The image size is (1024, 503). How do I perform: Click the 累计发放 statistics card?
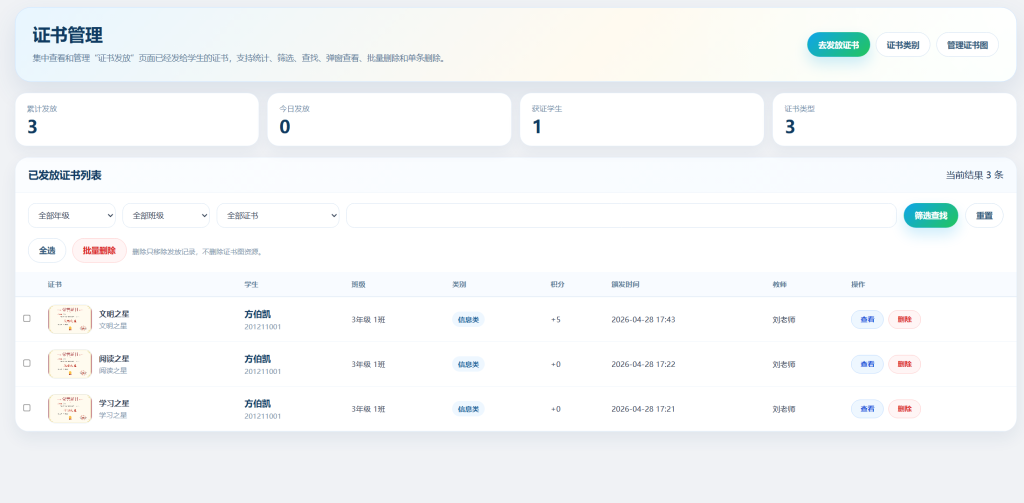point(137,120)
